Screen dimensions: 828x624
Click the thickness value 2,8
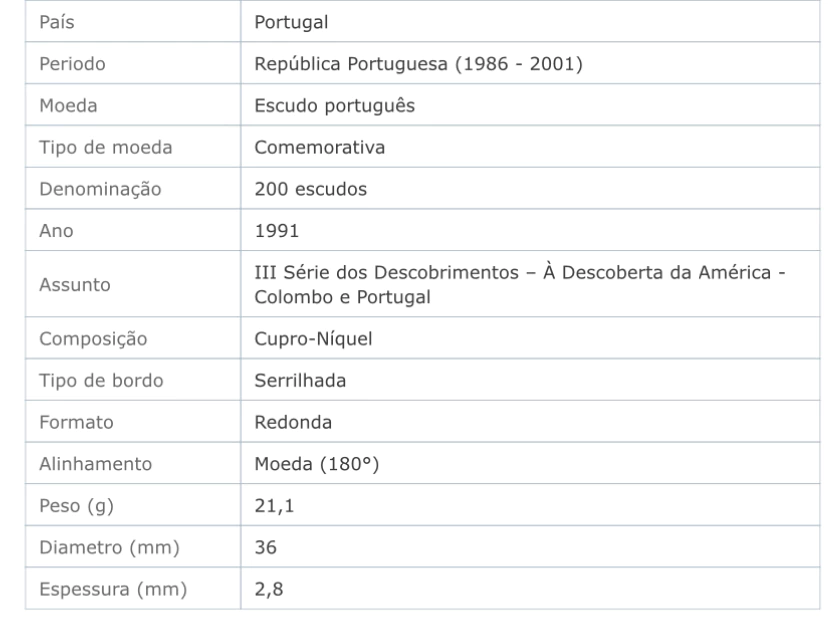[268, 589]
